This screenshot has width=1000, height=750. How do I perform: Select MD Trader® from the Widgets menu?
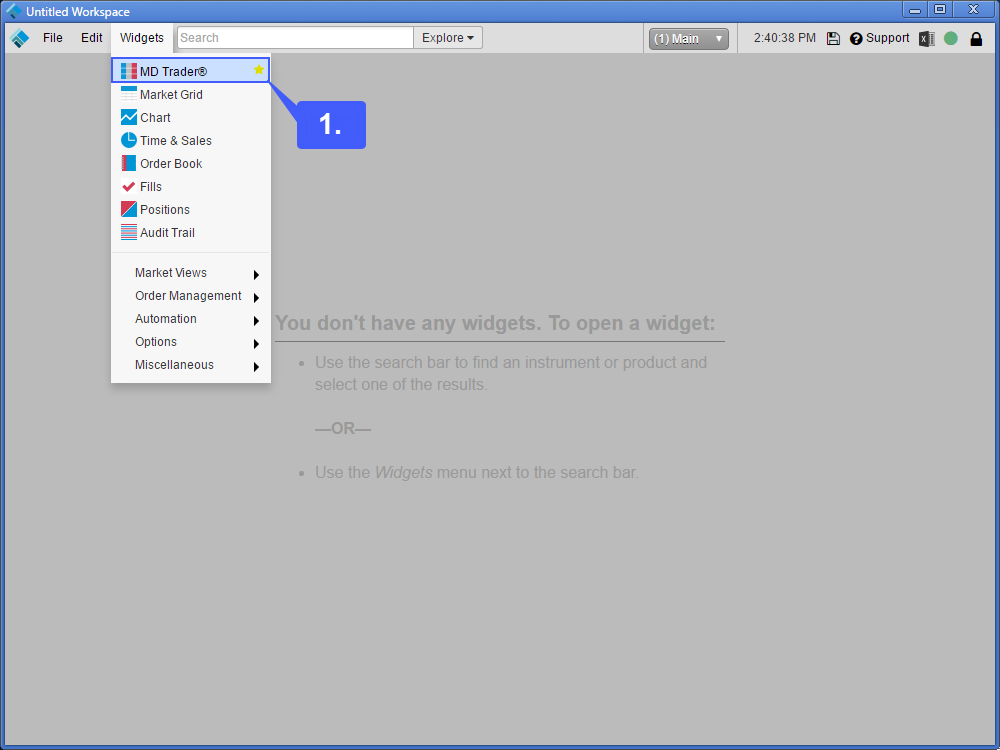click(x=191, y=70)
